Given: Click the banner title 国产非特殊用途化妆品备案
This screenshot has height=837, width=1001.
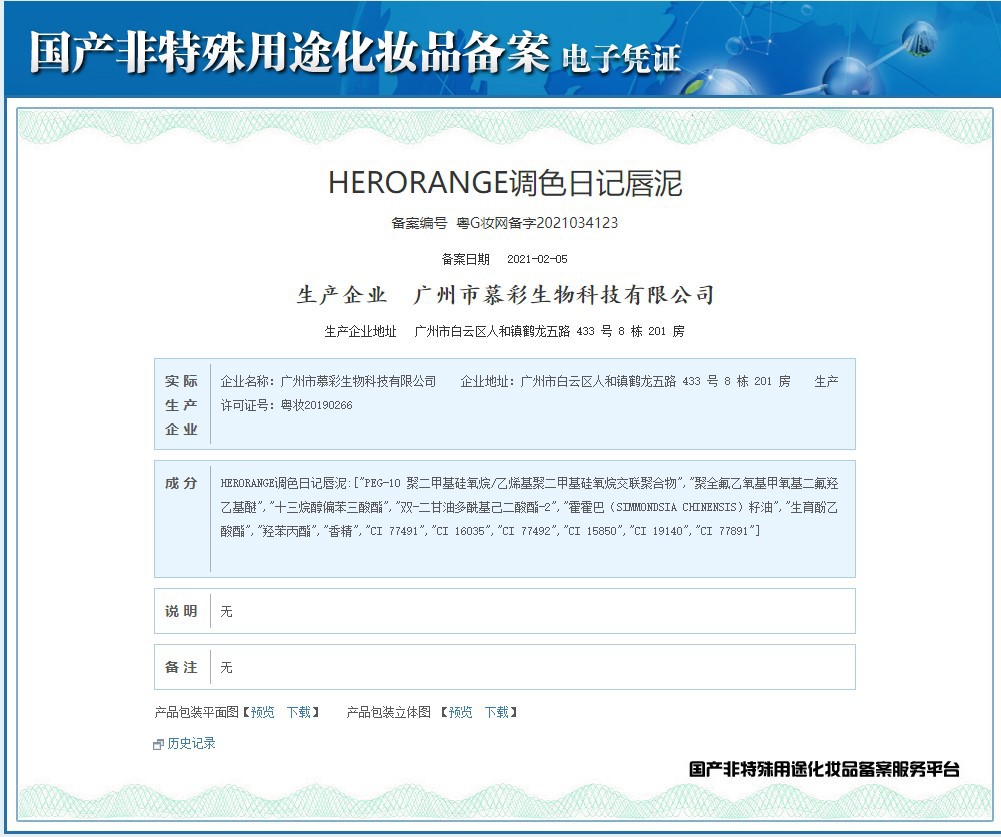Looking at the screenshot, I should [289, 52].
